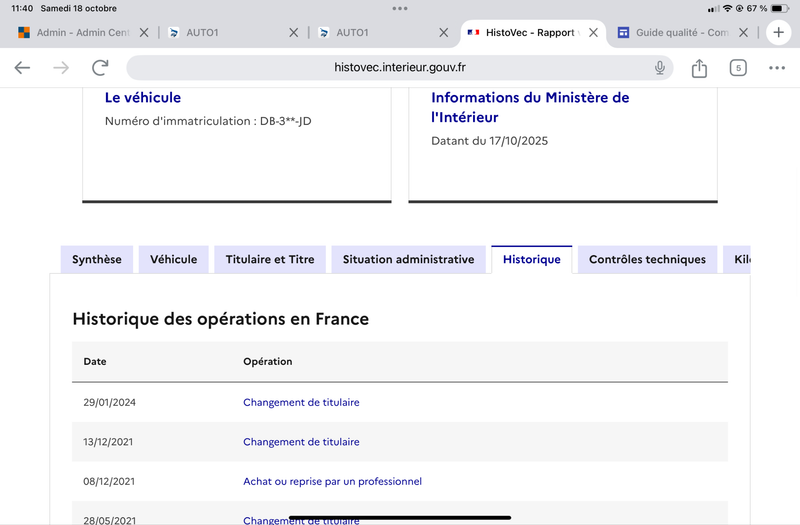
Task: Click the histovec.interieur.gouv.fr address field
Action: [400, 68]
